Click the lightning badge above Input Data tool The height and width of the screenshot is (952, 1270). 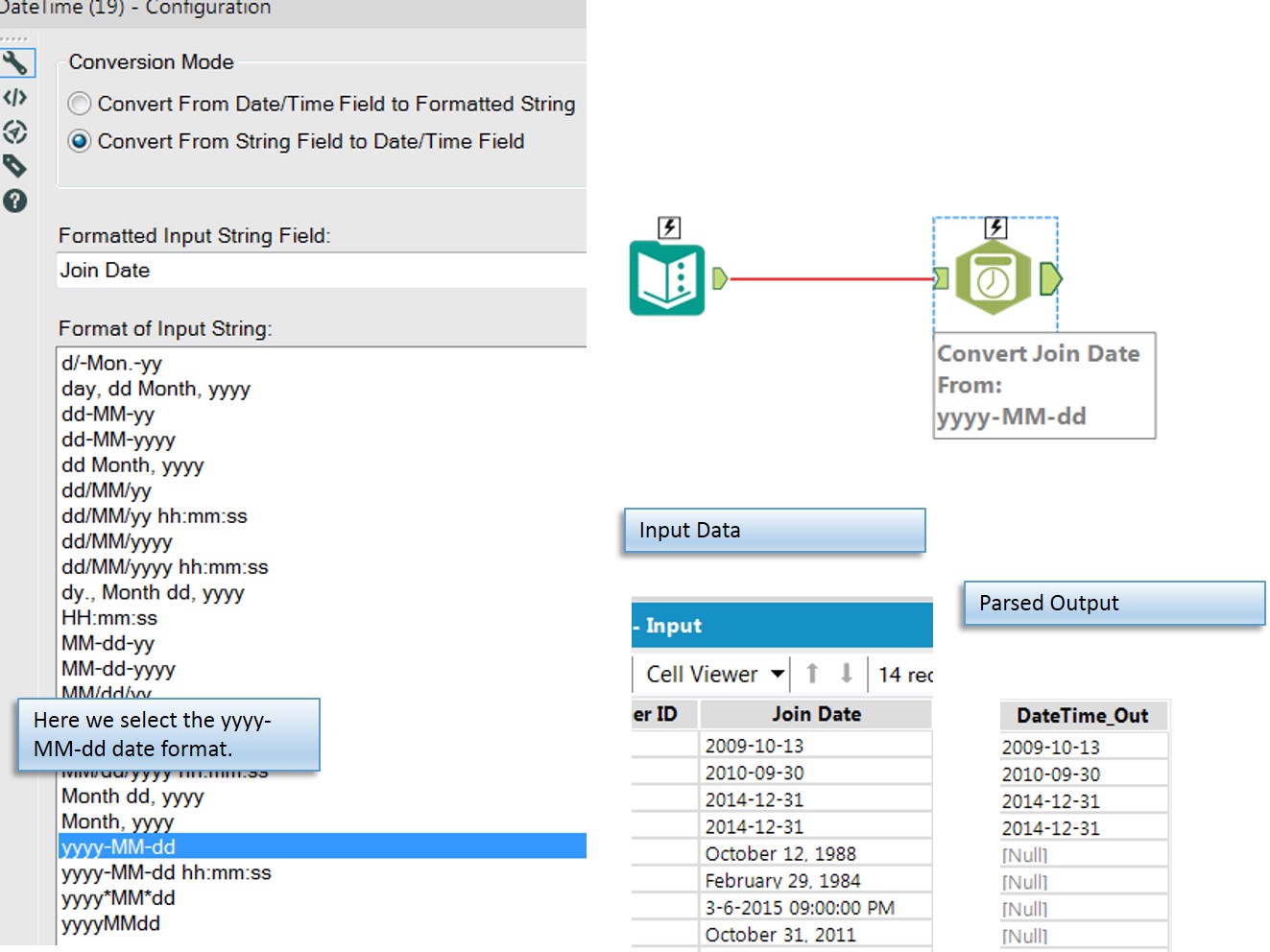pos(669,227)
